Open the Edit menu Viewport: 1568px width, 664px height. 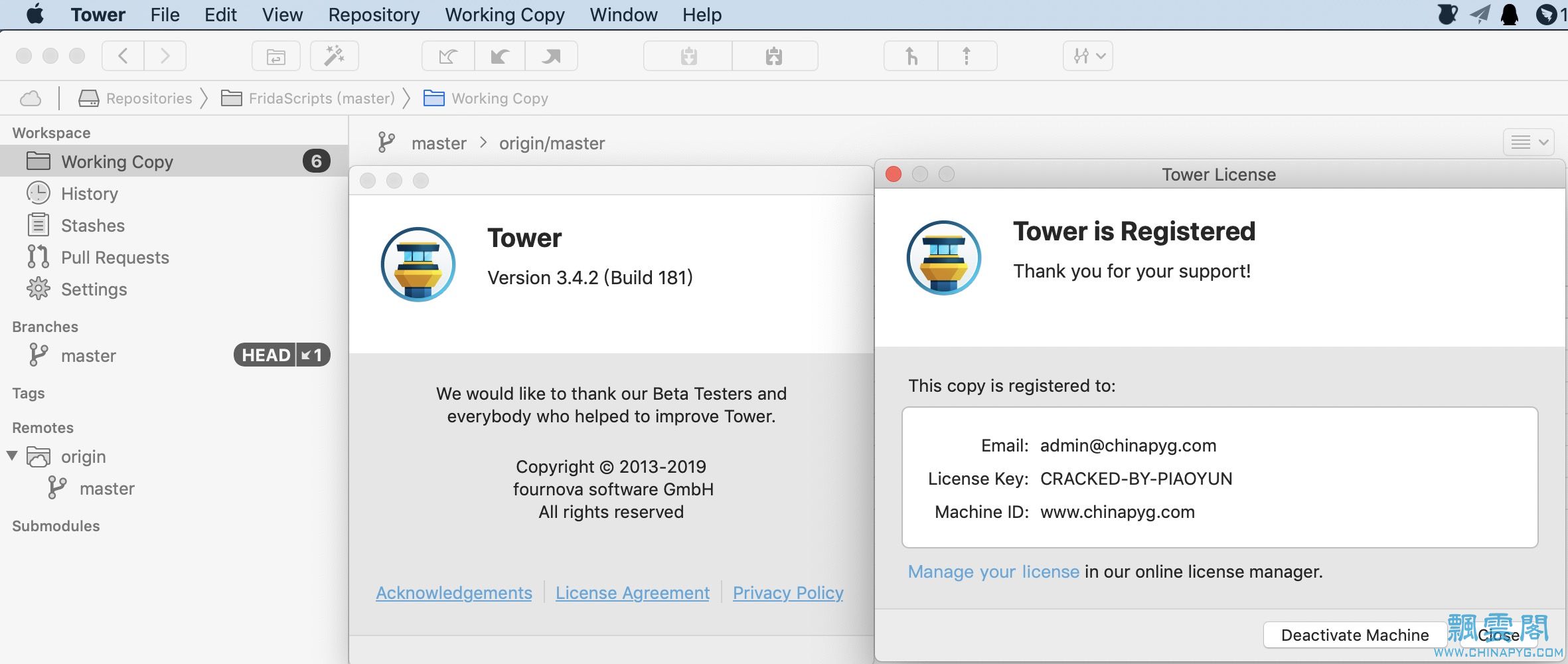coord(220,15)
